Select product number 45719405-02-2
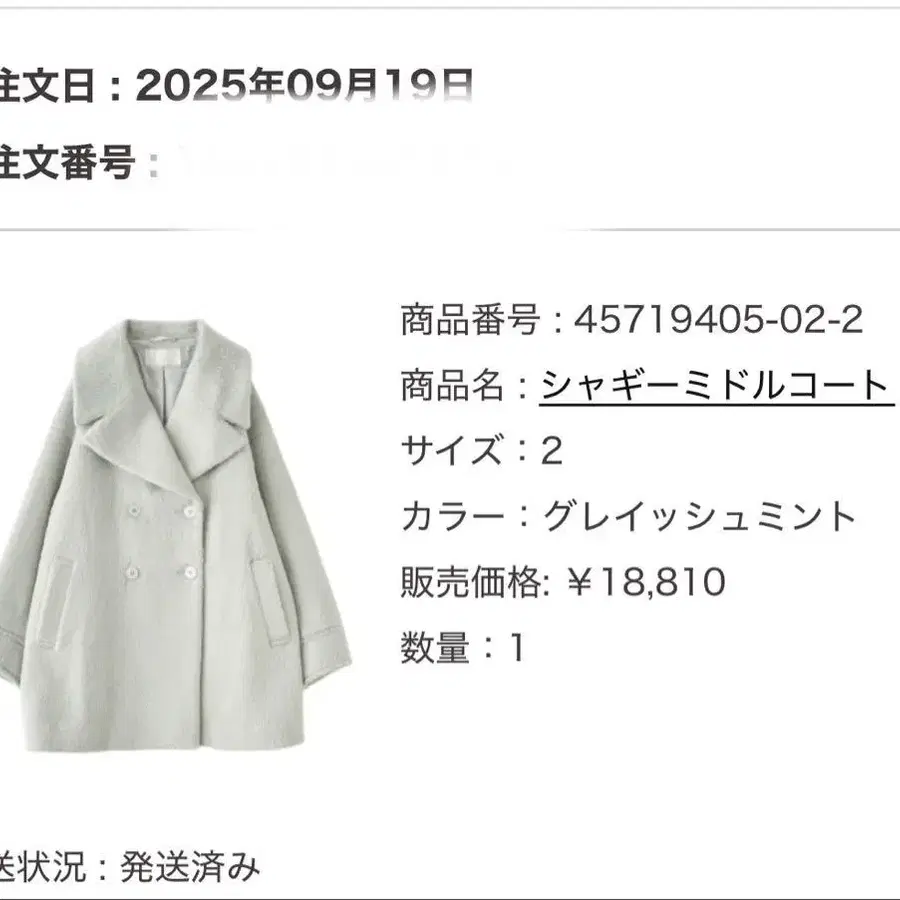 click(719, 319)
